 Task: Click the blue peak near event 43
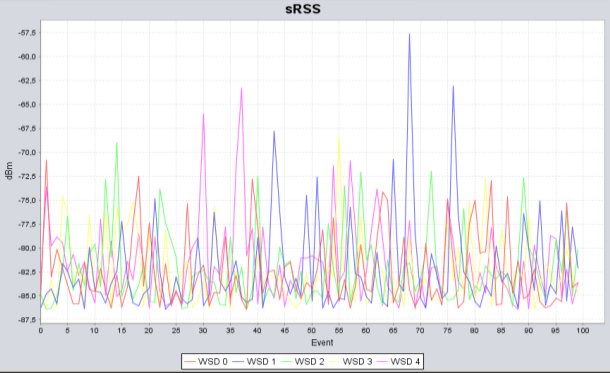pos(274,131)
